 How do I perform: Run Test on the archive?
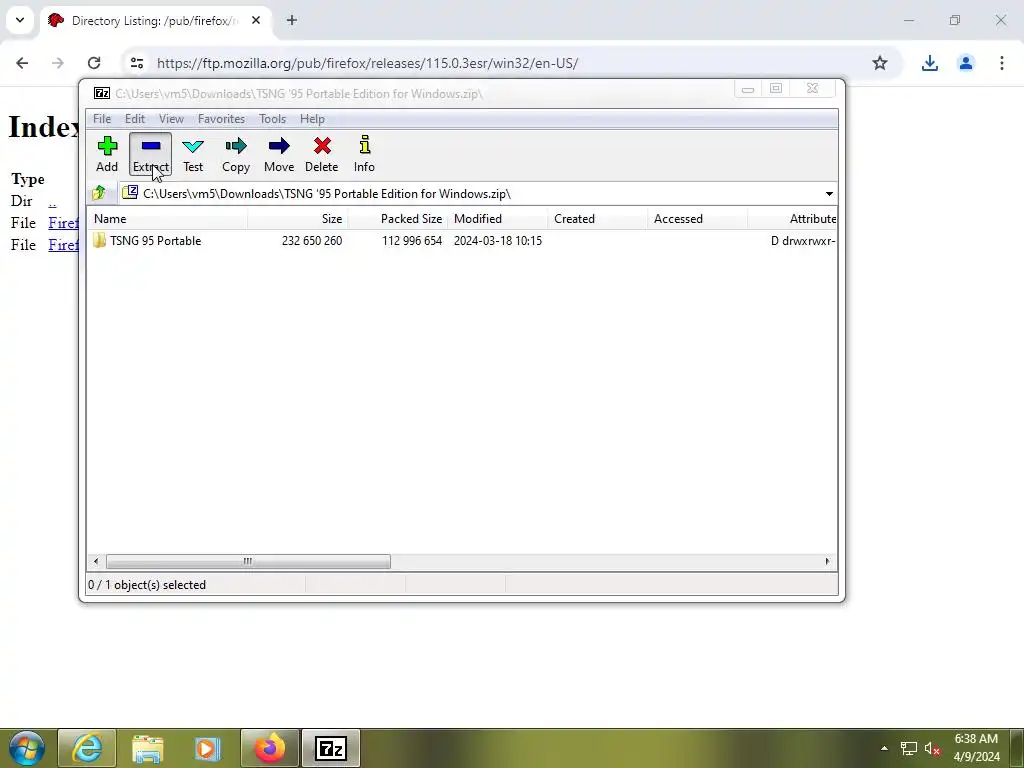(x=193, y=154)
